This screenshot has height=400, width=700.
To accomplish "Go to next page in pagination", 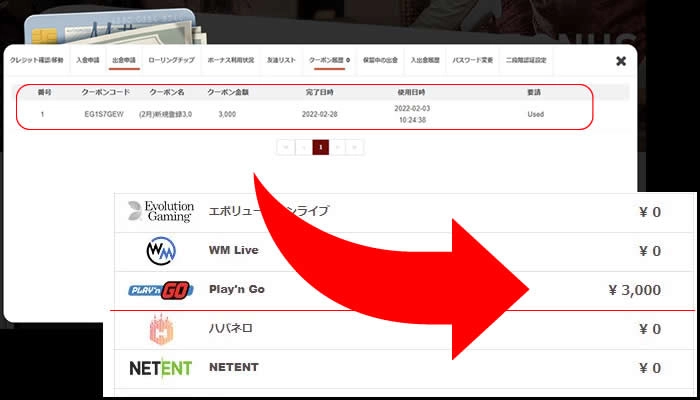I will 338,147.
